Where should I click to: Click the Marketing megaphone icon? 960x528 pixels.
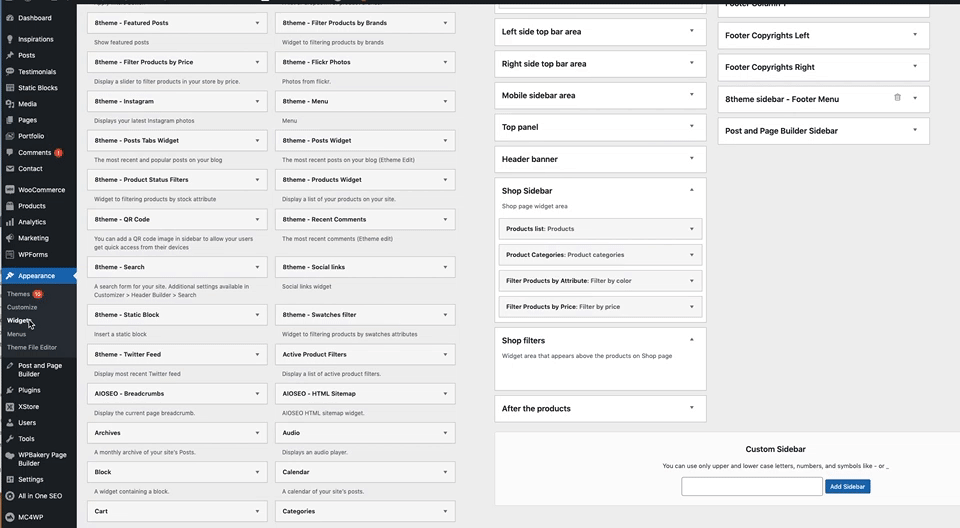pos(10,238)
